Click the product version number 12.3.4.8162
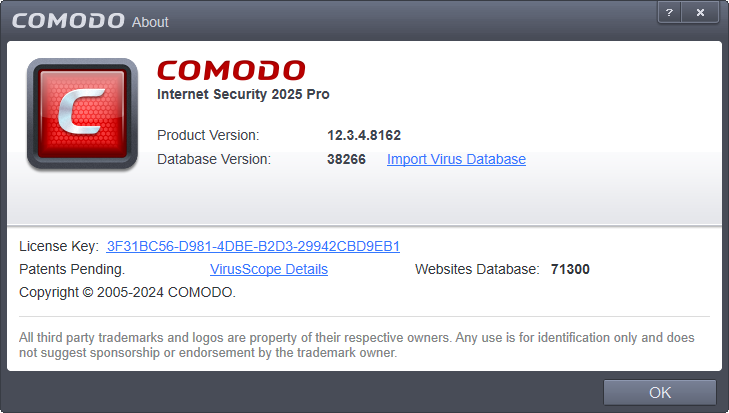729x413 pixels. point(364,135)
